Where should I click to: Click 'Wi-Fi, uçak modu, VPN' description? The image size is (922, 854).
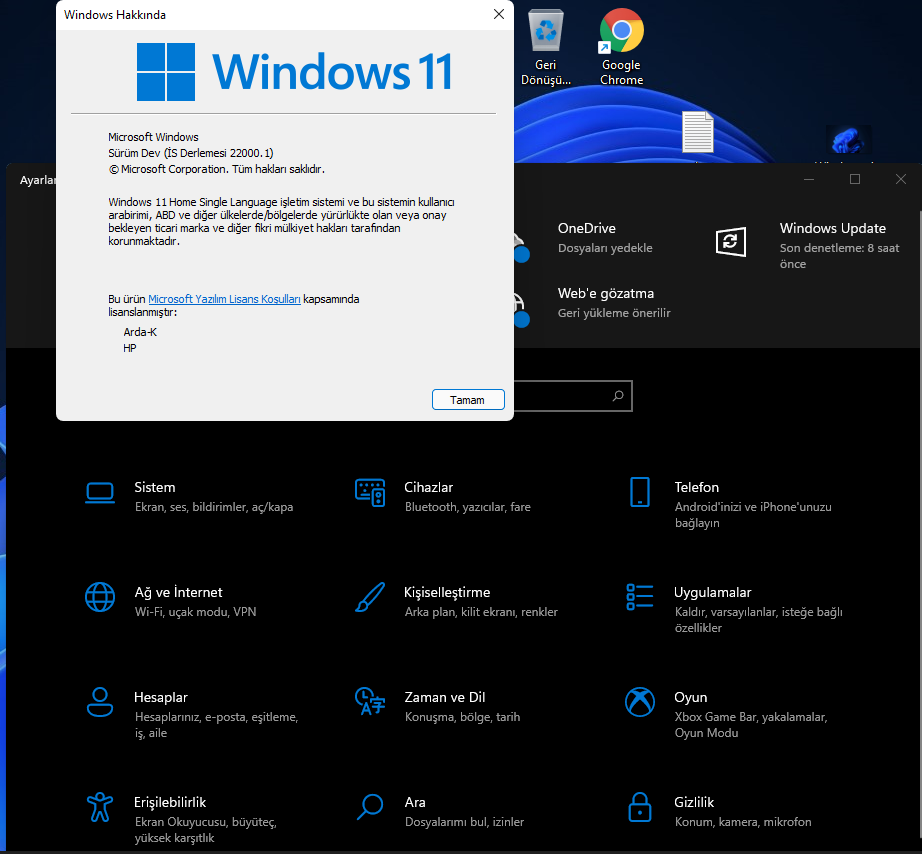click(195, 612)
